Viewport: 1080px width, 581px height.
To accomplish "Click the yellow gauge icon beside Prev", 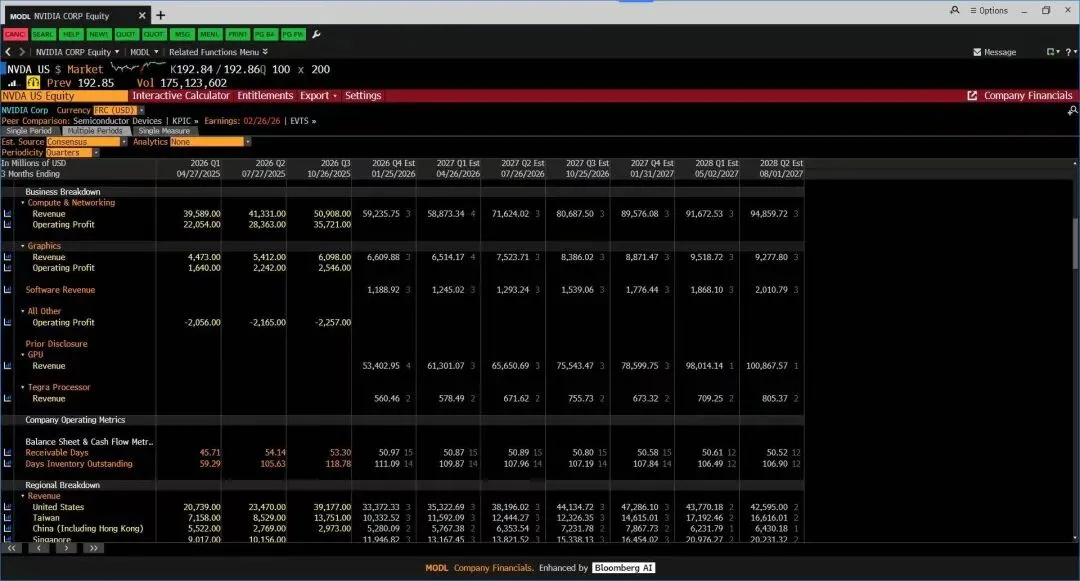I will [33, 83].
